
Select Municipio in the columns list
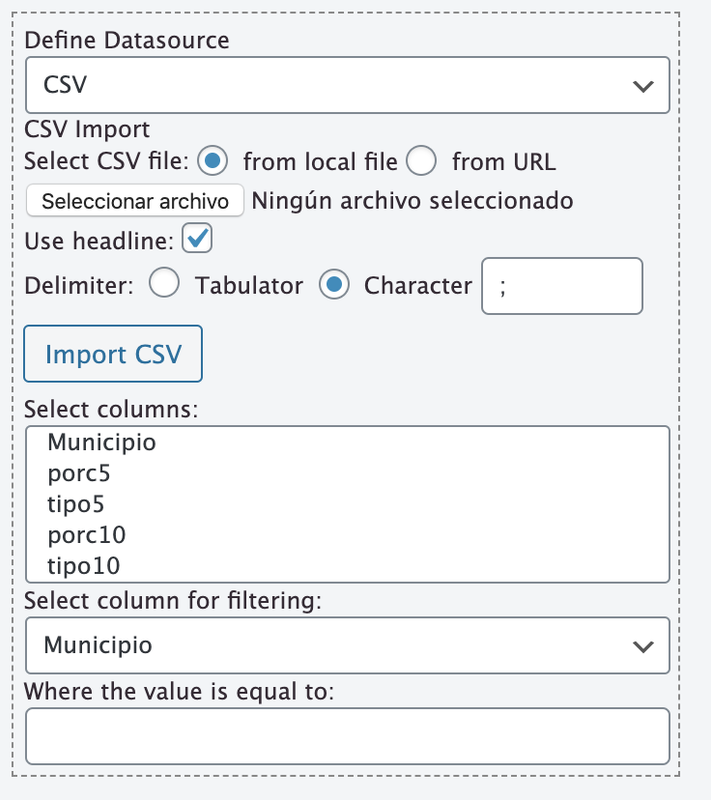pyautogui.click(x=101, y=441)
